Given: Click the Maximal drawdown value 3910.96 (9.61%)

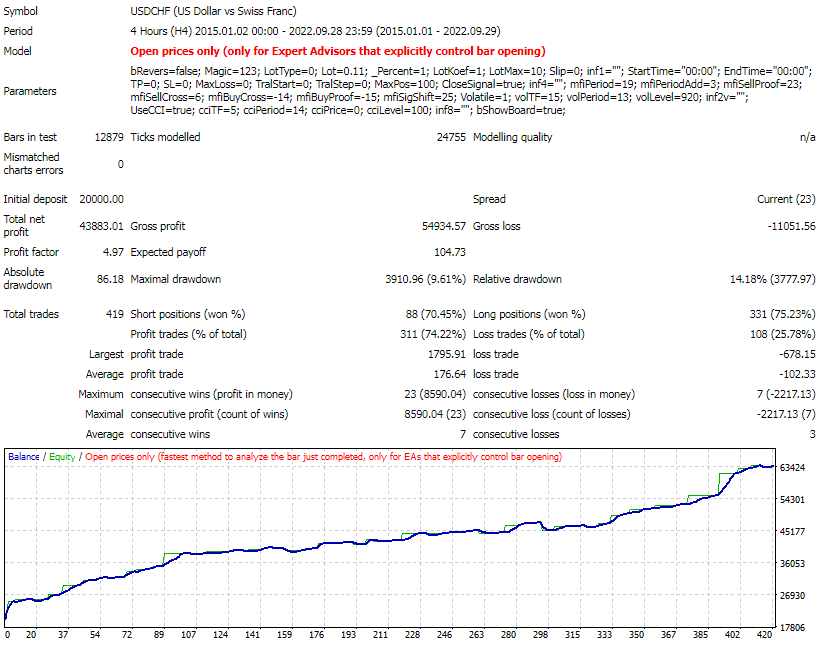Looking at the screenshot, I should (x=425, y=279).
